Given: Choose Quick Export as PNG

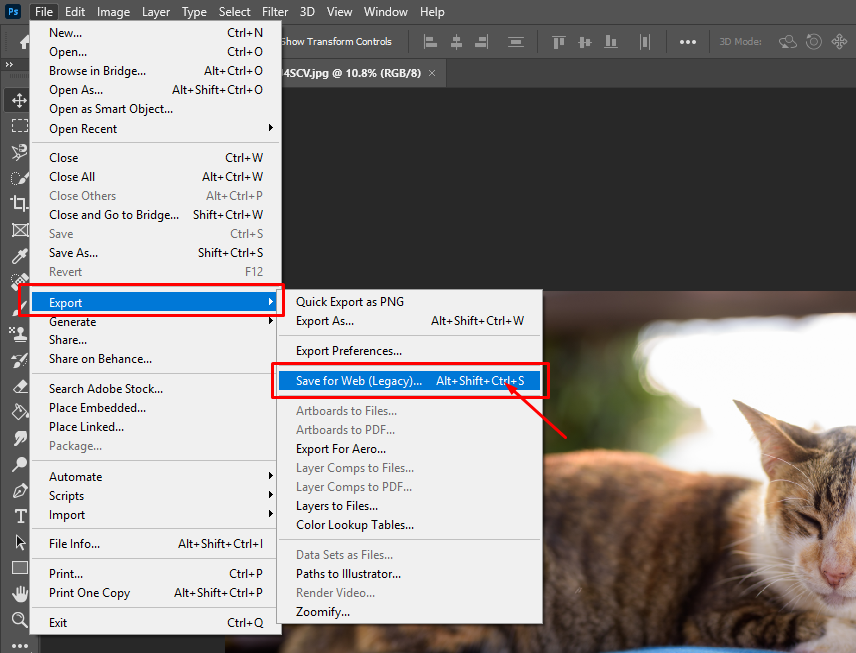Looking at the screenshot, I should (x=350, y=302).
